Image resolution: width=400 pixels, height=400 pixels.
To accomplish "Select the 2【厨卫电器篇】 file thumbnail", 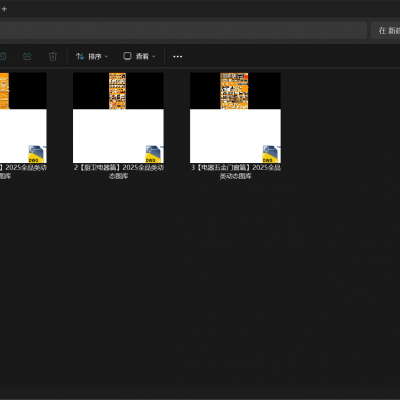I will pos(118,118).
